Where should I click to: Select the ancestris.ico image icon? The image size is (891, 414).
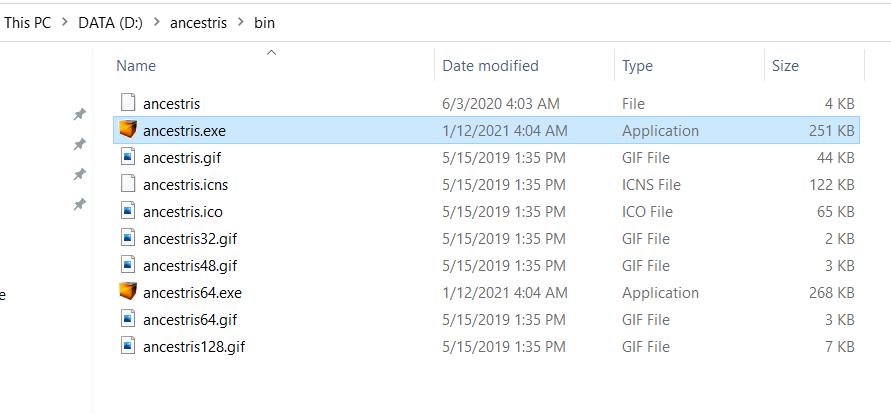128,211
